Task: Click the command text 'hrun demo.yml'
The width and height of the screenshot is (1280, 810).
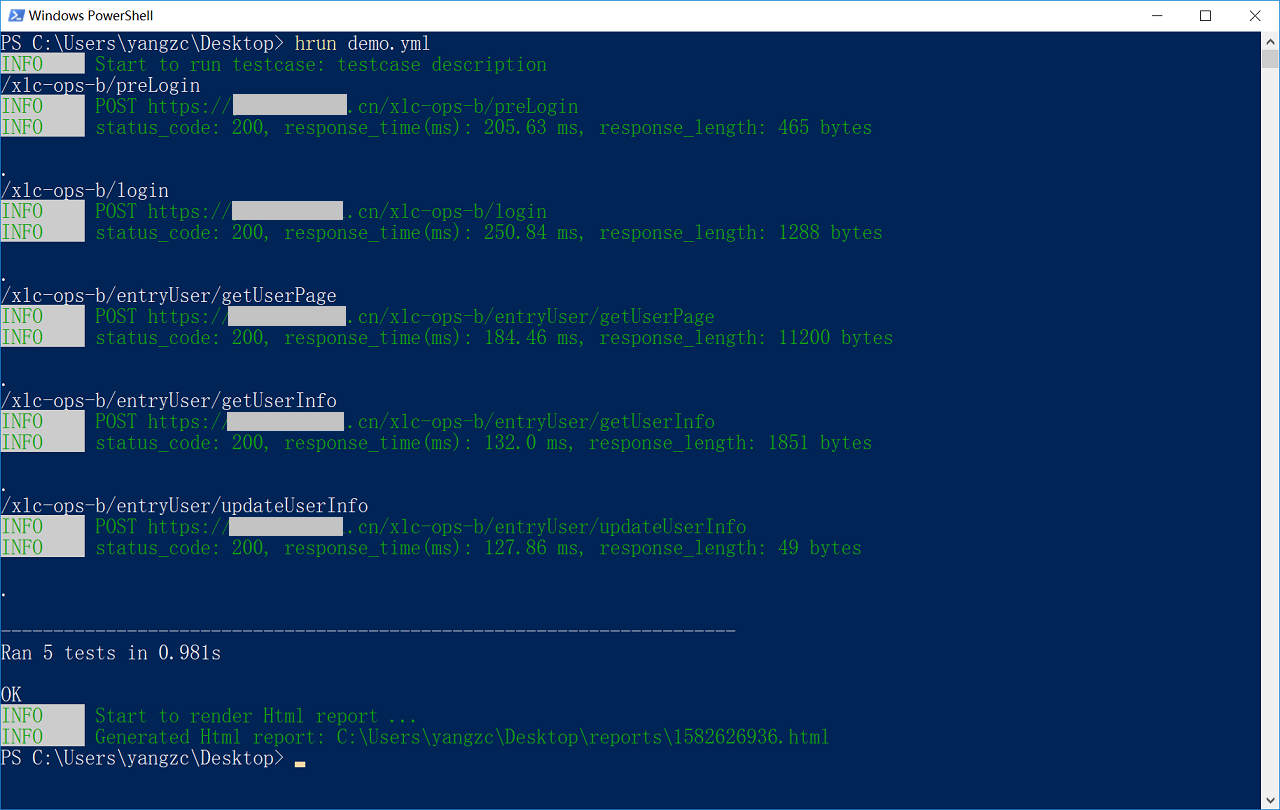Action: click(363, 43)
